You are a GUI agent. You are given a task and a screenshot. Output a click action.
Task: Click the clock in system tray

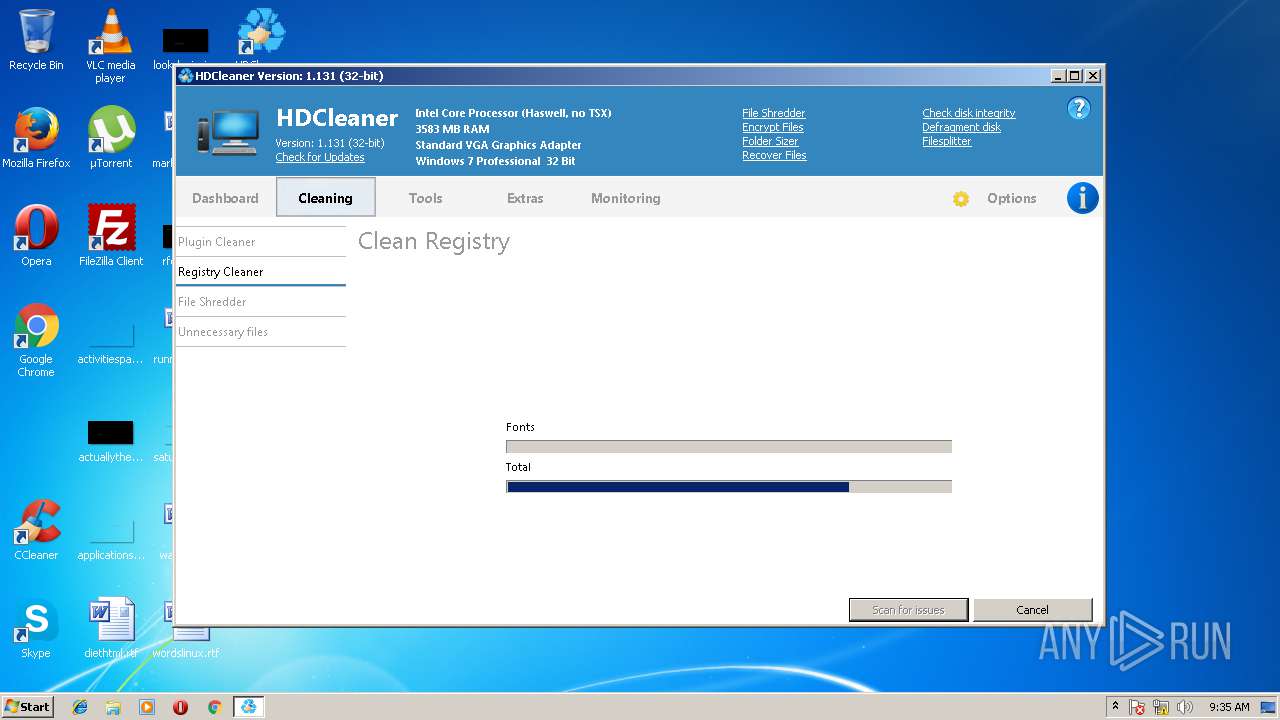pos(1229,707)
